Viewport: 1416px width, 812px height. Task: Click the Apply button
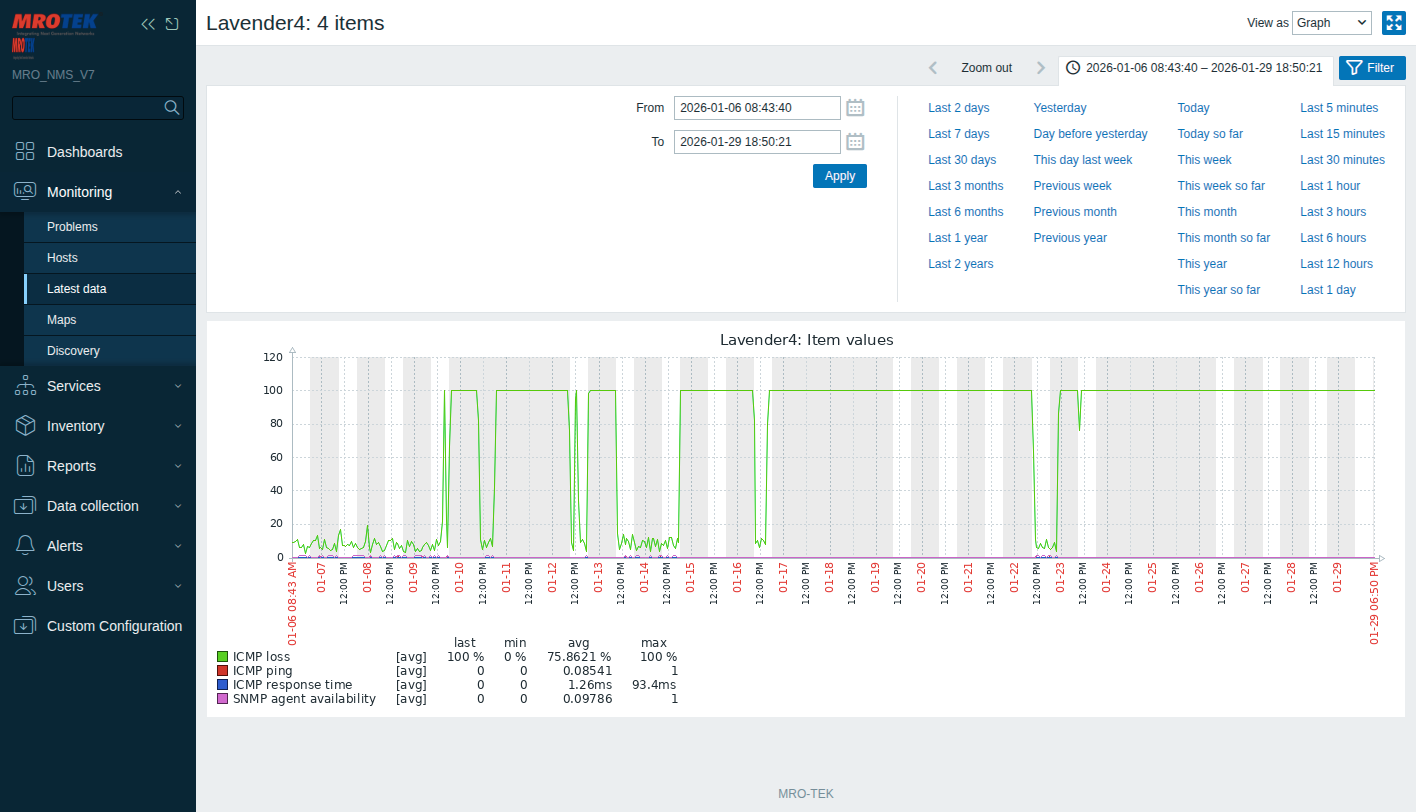tap(840, 176)
